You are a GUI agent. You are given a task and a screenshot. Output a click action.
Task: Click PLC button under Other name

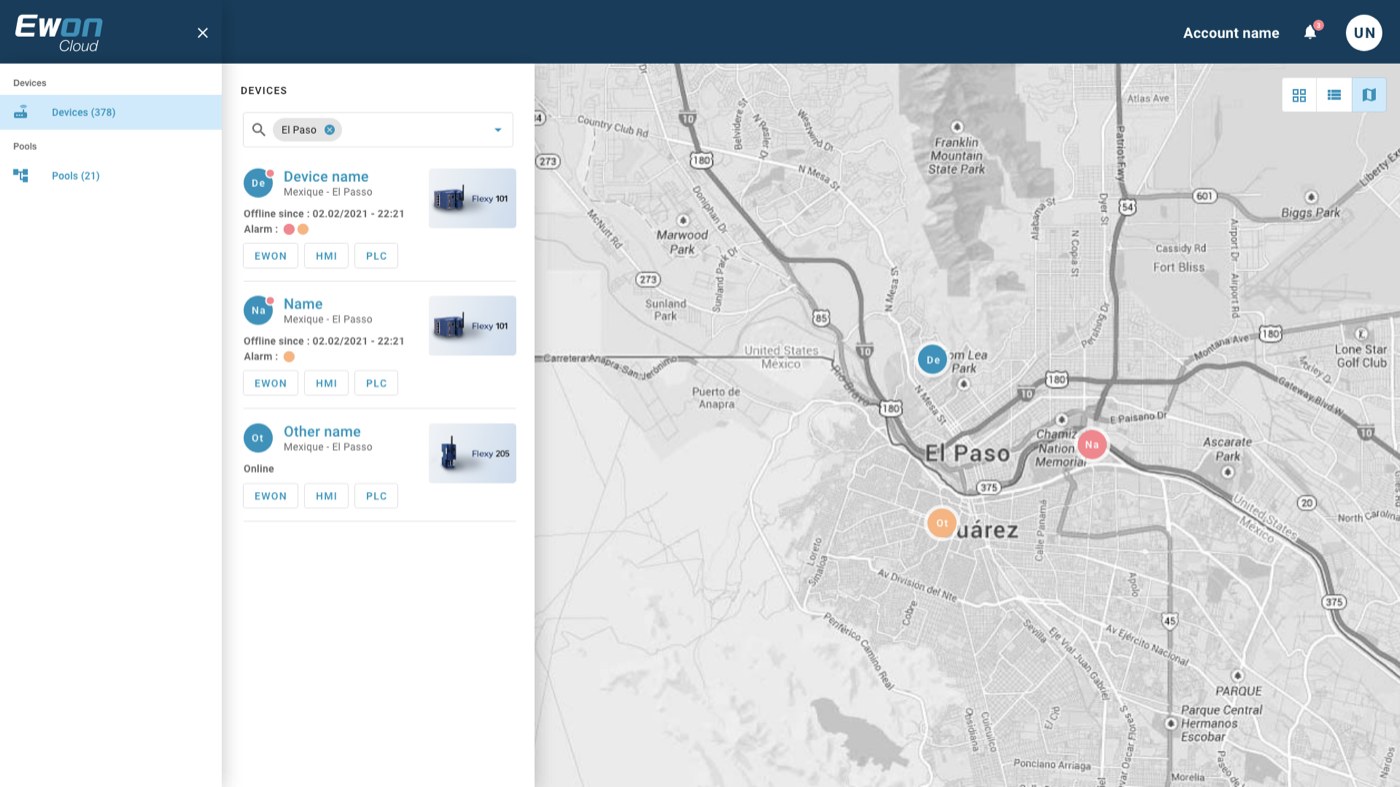[x=376, y=496]
